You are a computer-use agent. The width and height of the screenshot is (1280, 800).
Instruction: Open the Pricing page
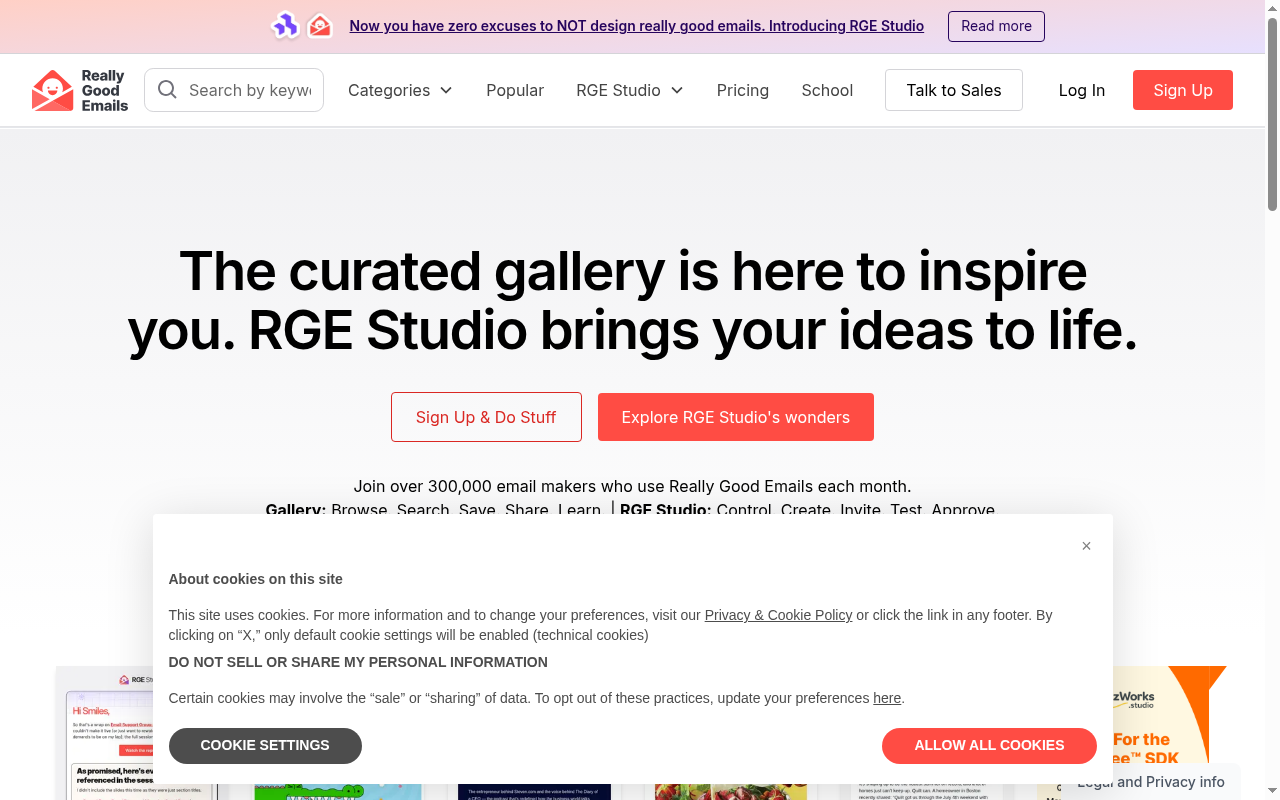743,90
